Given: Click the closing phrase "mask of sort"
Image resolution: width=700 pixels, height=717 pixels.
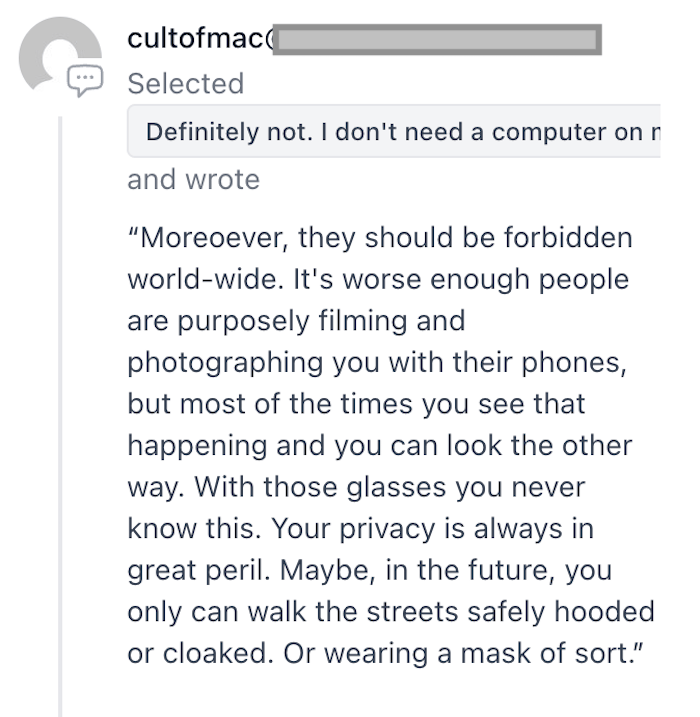Looking at the screenshot, I should click(x=546, y=653).
